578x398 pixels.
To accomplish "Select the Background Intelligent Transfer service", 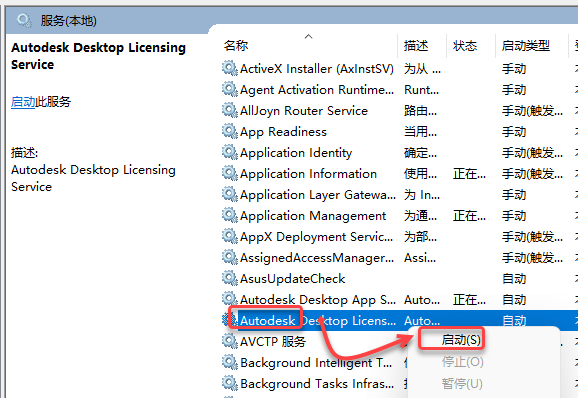I will (x=316, y=363).
